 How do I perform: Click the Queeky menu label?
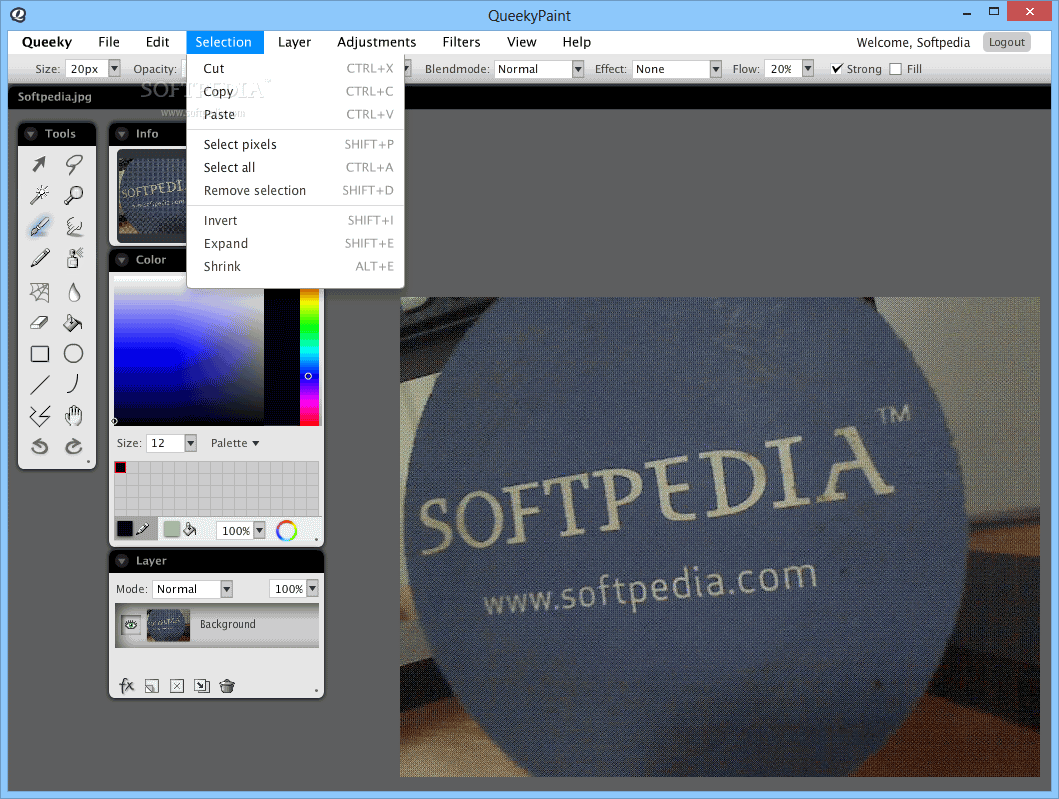[x=47, y=42]
